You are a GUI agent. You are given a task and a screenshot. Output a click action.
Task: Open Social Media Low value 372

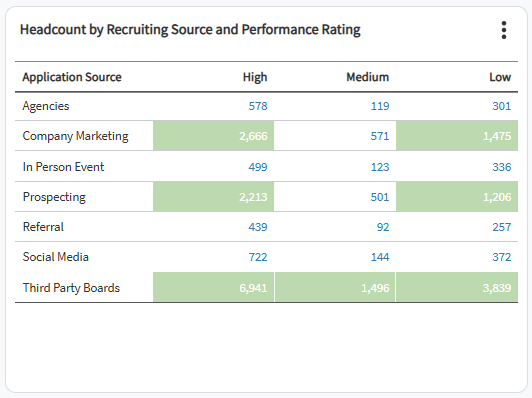[501, 257]
